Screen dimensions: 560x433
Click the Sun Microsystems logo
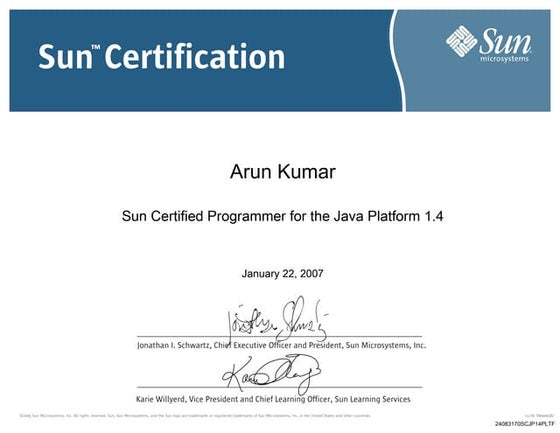pyautogui.click(x=488, y=44)
